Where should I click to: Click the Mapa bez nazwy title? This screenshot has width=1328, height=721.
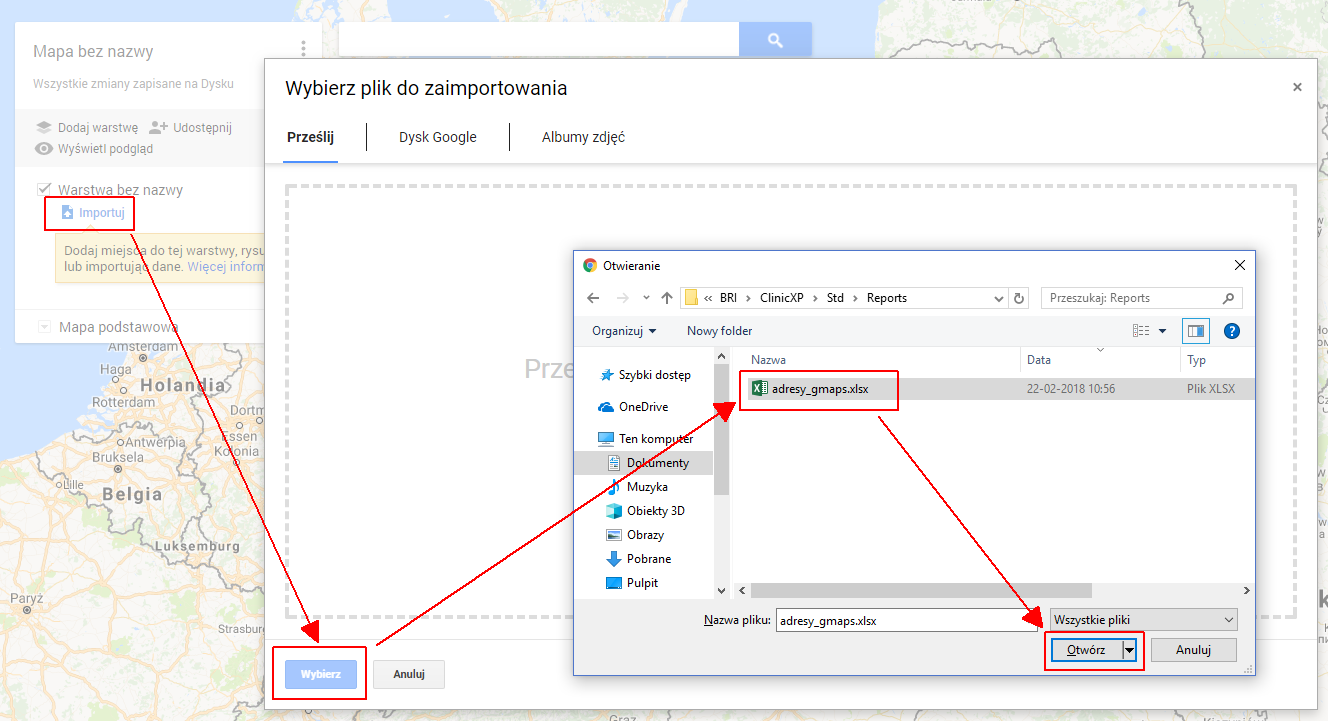(93, 51)
